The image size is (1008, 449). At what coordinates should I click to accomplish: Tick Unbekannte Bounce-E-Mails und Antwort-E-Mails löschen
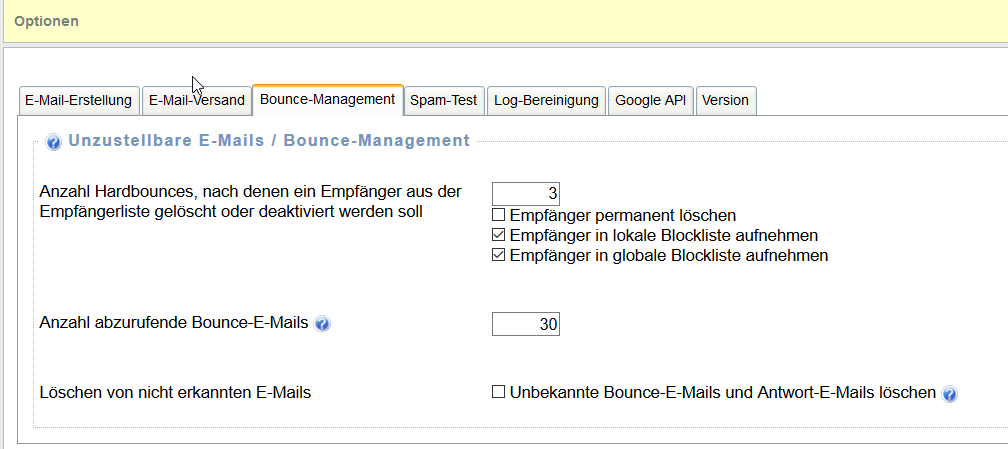tap(498, 393)
